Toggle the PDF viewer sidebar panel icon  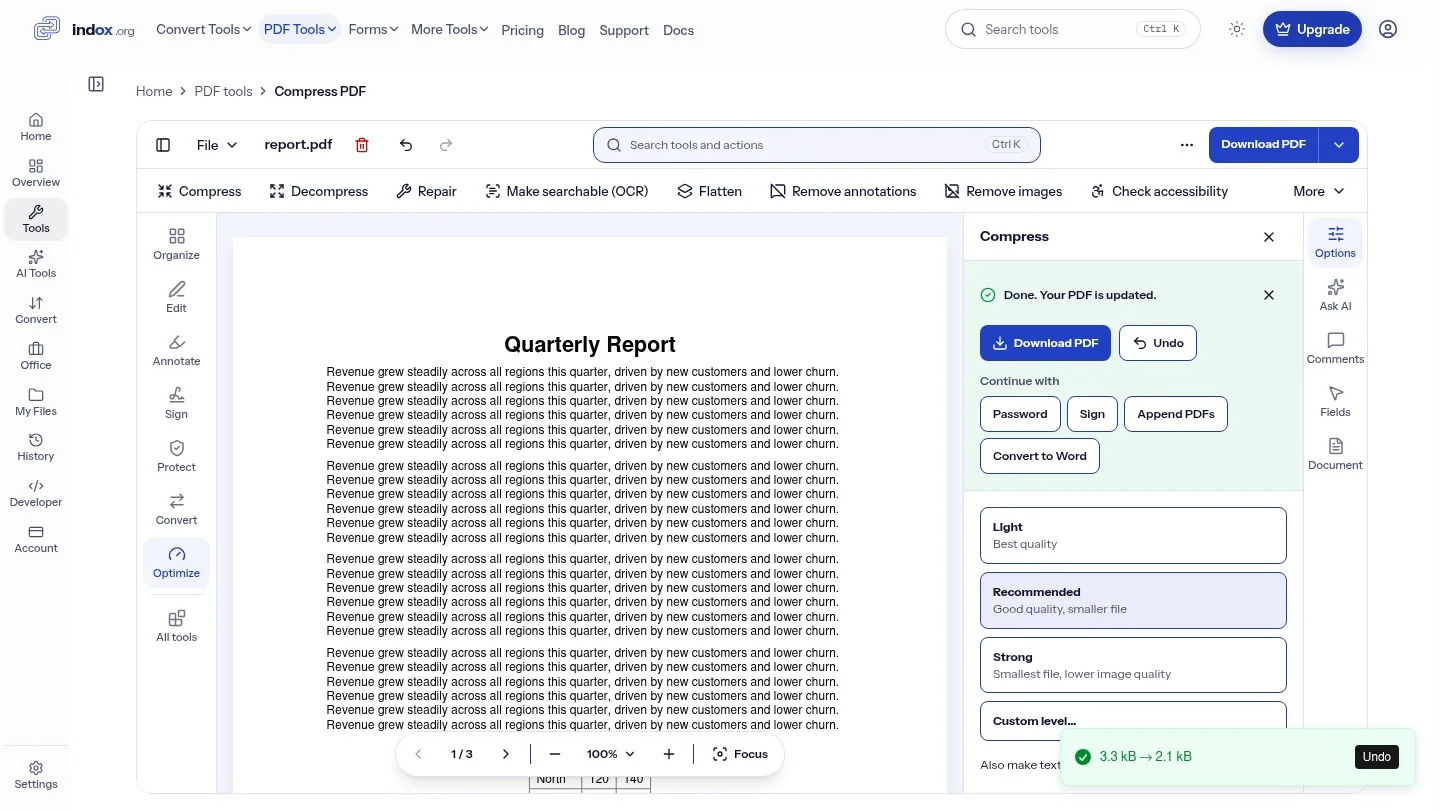point(163,145)
